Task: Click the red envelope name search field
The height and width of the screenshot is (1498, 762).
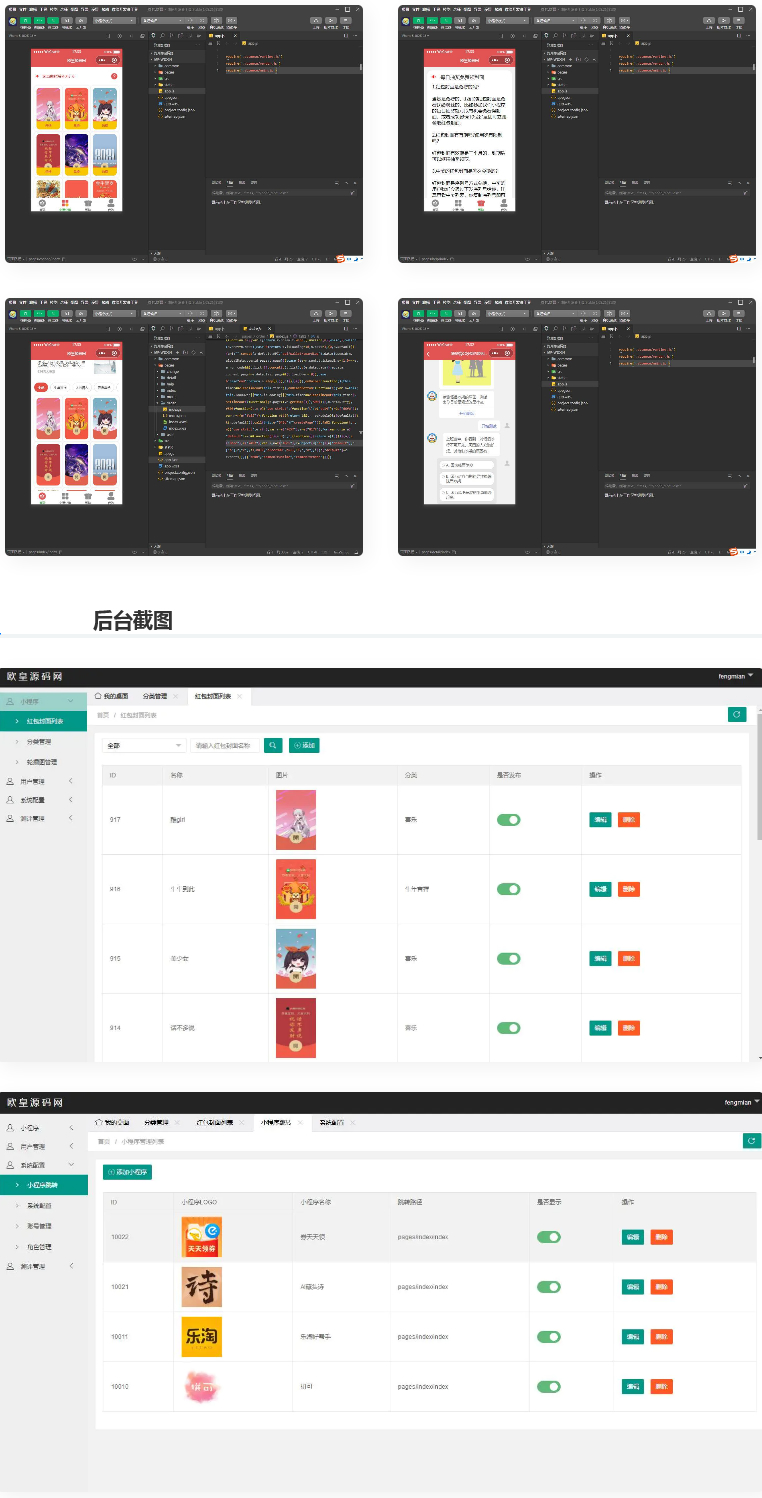Action: [x=224, y=745]
